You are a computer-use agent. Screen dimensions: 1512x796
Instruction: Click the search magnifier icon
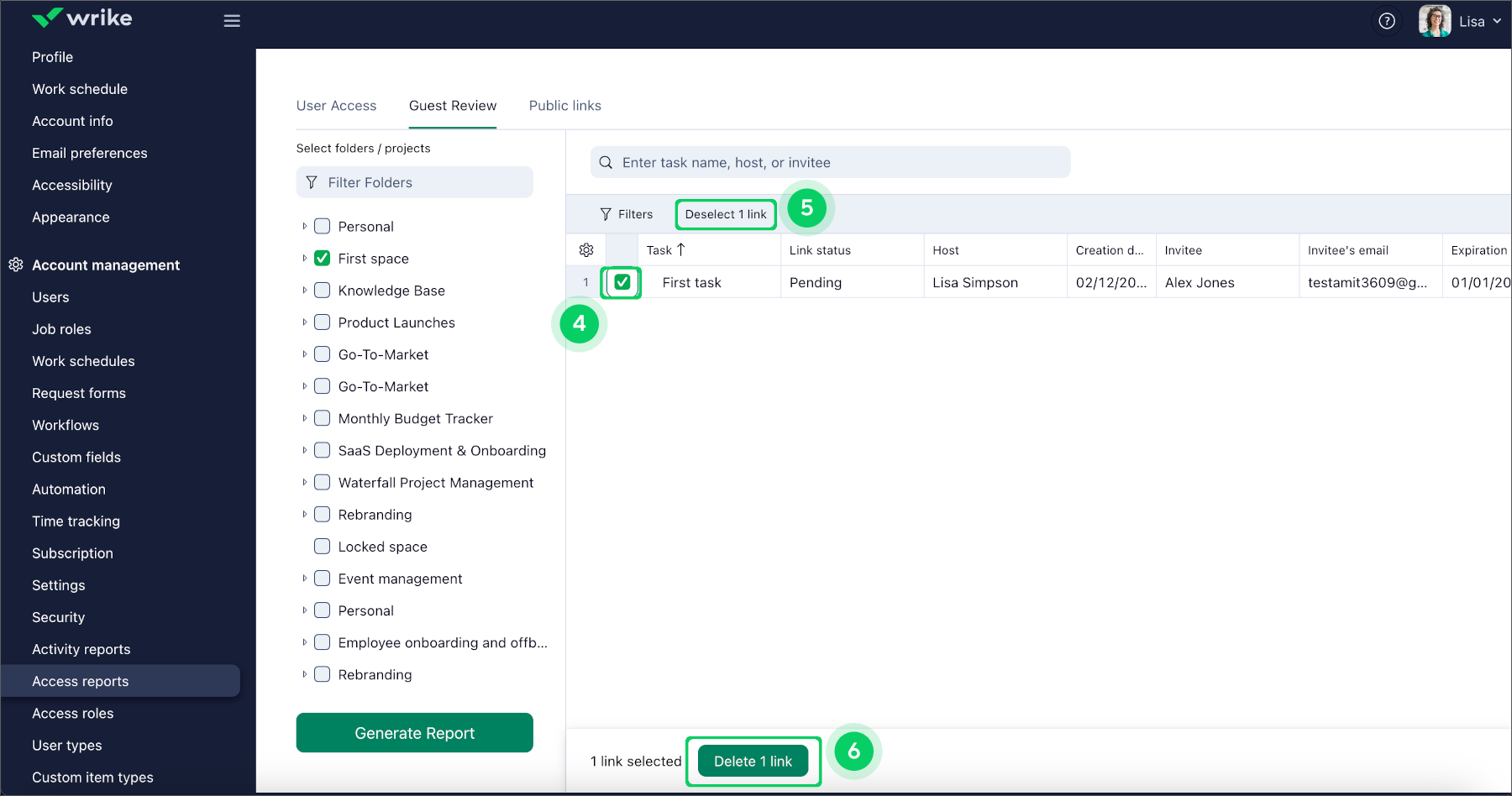tap(606, 163)
